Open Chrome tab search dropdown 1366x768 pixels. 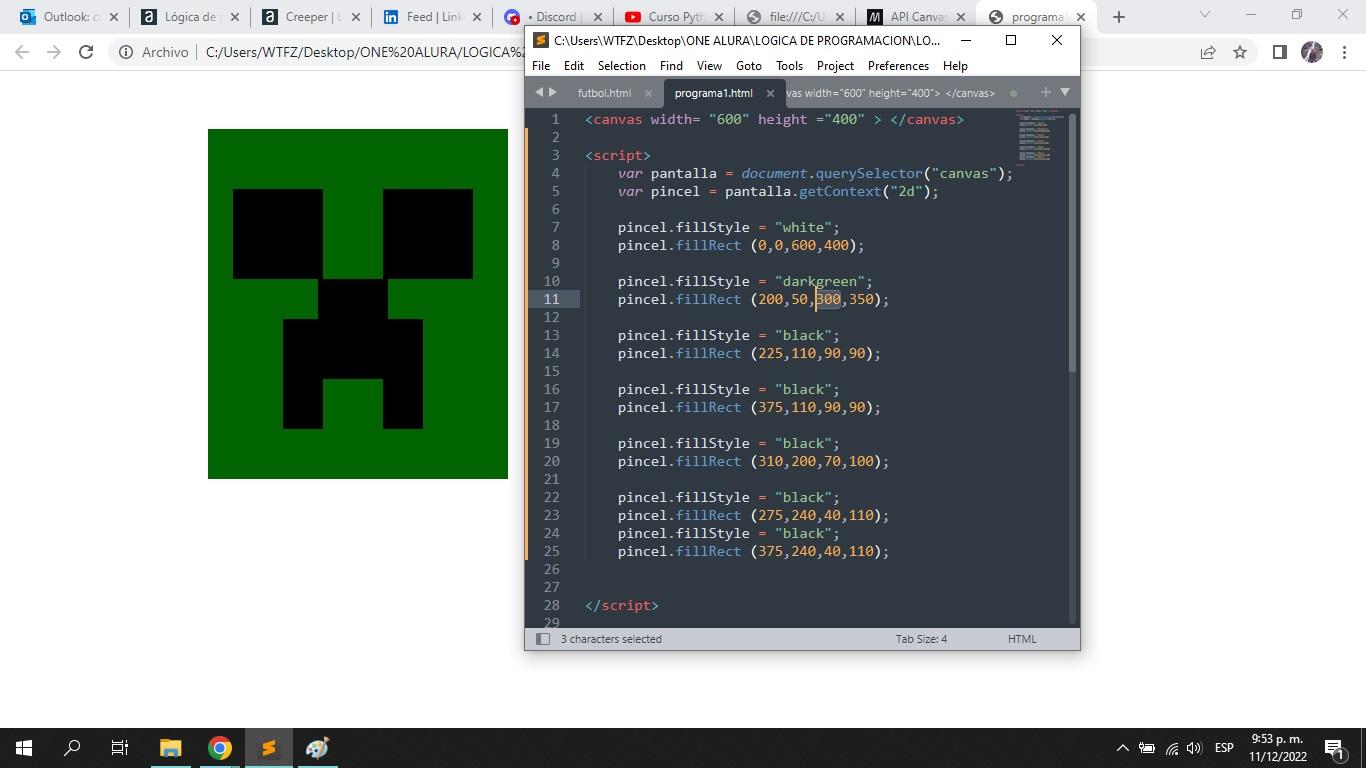[x=1204, y=14]
